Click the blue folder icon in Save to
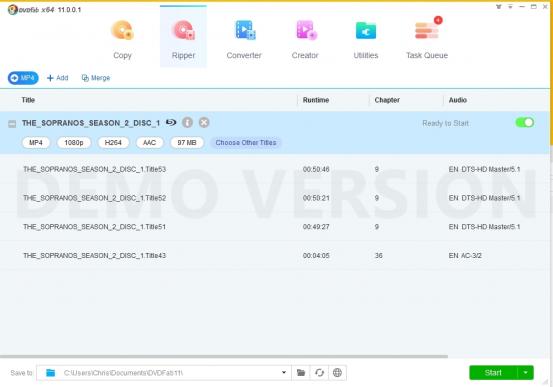 [x=50, y=373]
